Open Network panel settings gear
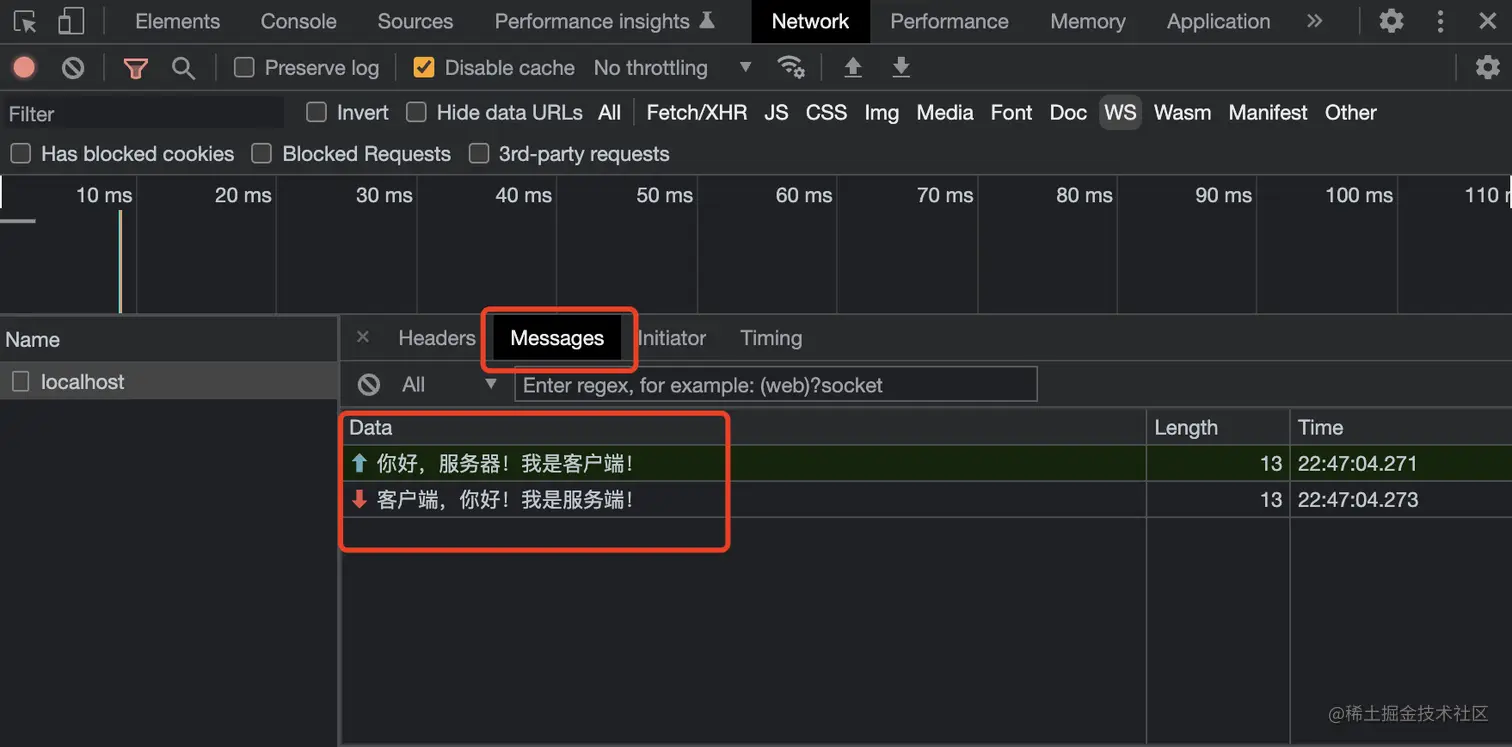This screenshot has width=1512, height=747. coord(1488,67)
